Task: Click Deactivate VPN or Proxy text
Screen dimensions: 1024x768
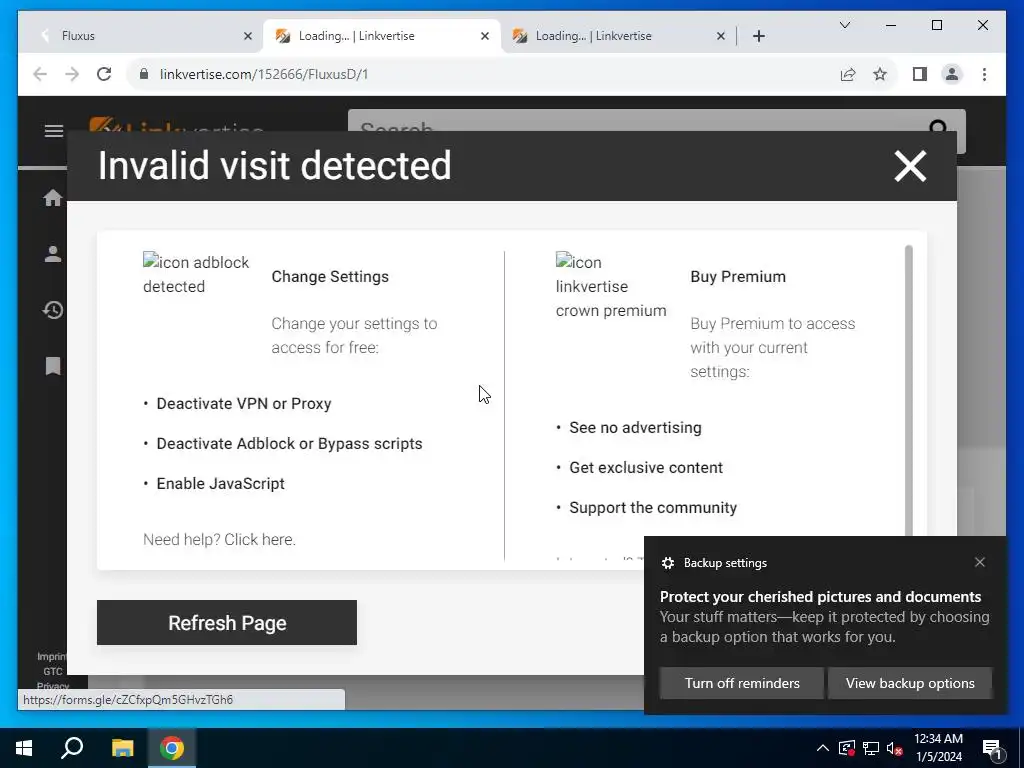Action: 244,404
